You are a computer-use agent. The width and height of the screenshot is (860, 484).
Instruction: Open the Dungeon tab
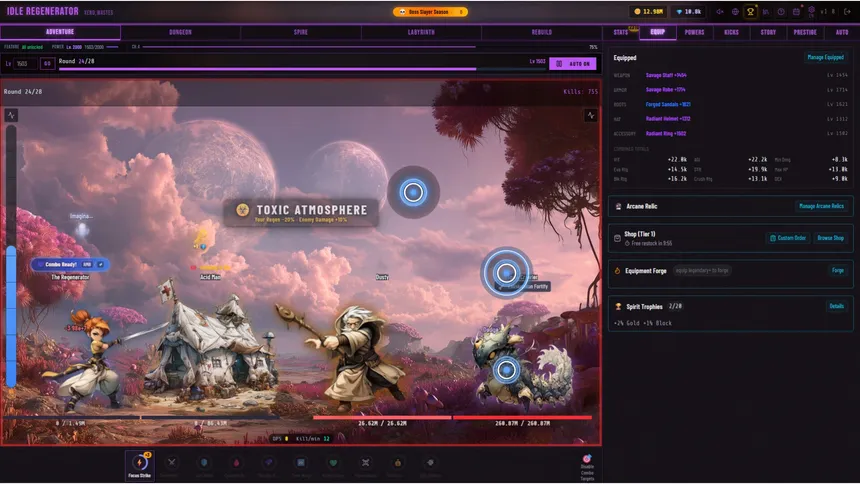coord(180,32)
